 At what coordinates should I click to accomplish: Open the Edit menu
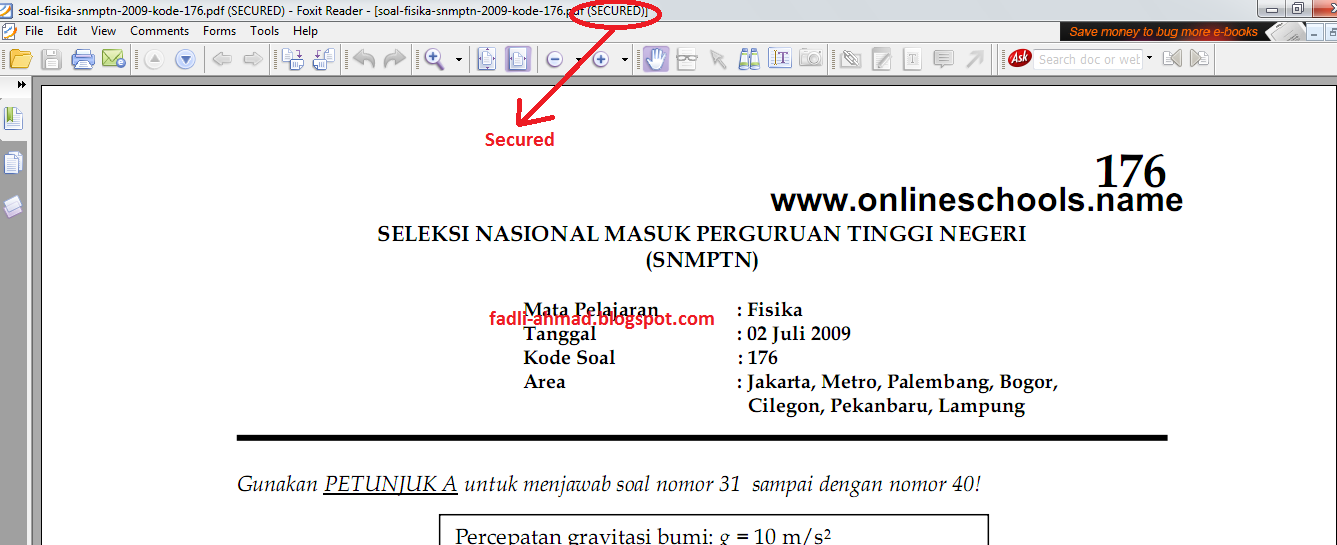(x=67, y=31)
